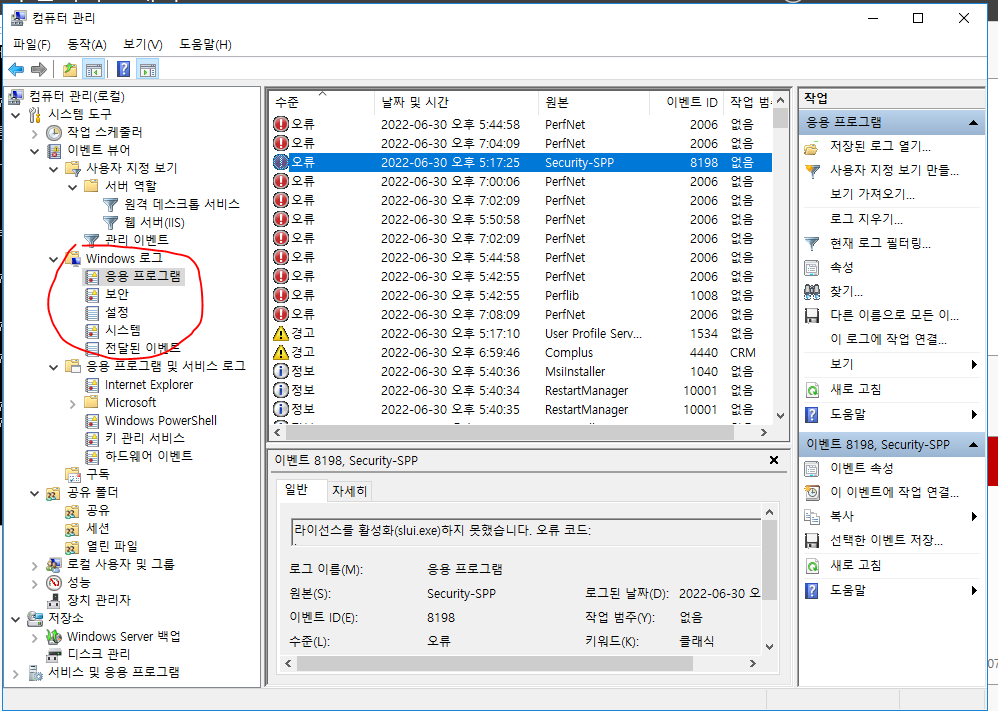
Task: Select Perflib error event 1008 row
Action: tap(521, 295)
